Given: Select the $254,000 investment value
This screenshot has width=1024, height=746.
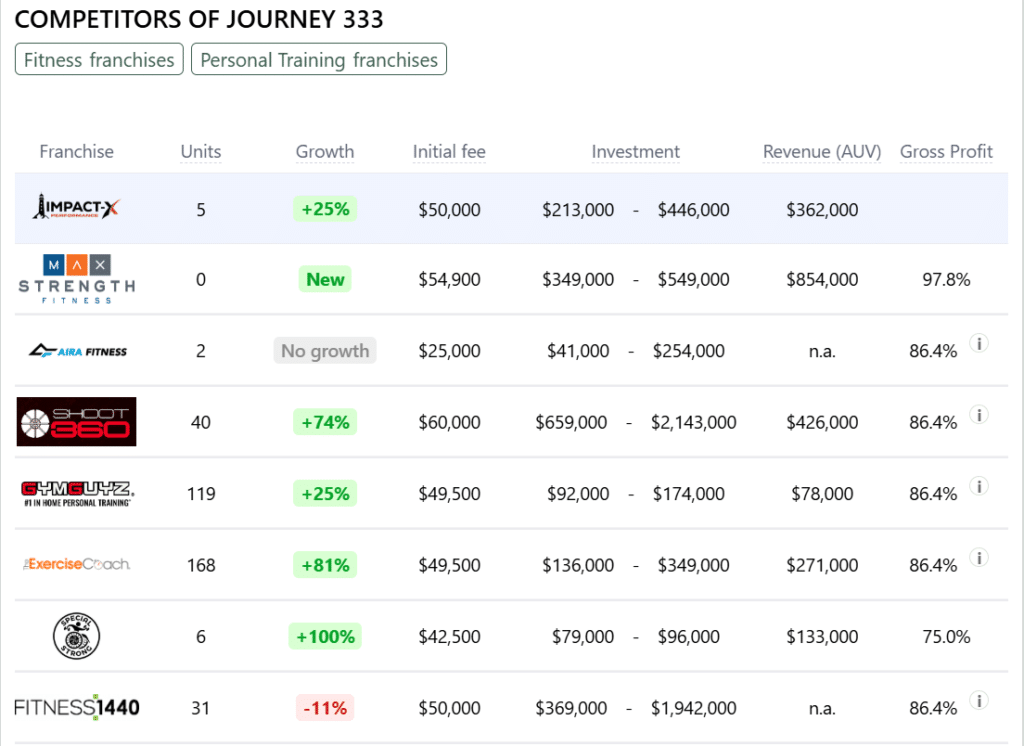Looking at the screenshot, I should point(688,351).
